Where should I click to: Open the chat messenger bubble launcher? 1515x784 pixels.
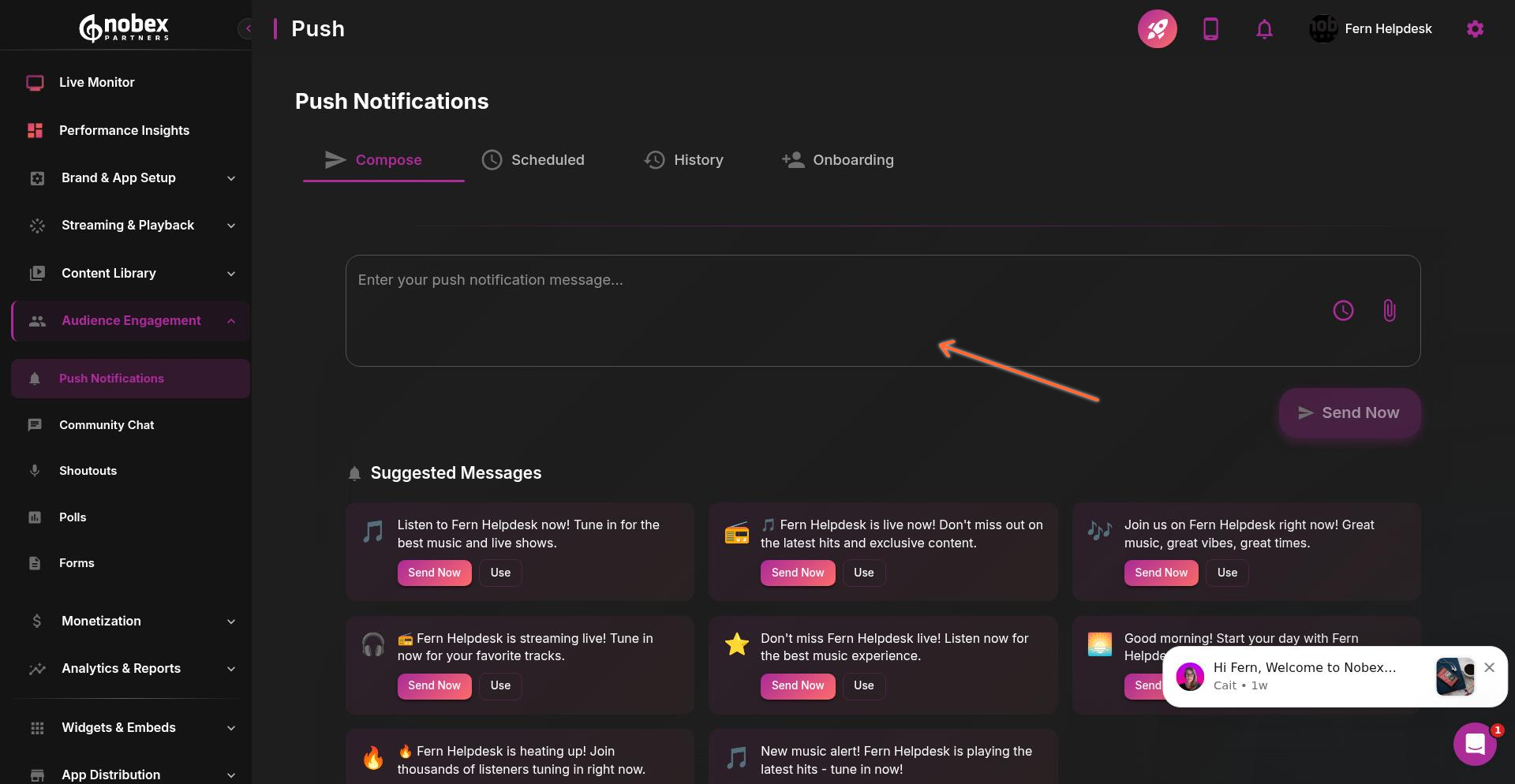click(x=1475, y=743)
